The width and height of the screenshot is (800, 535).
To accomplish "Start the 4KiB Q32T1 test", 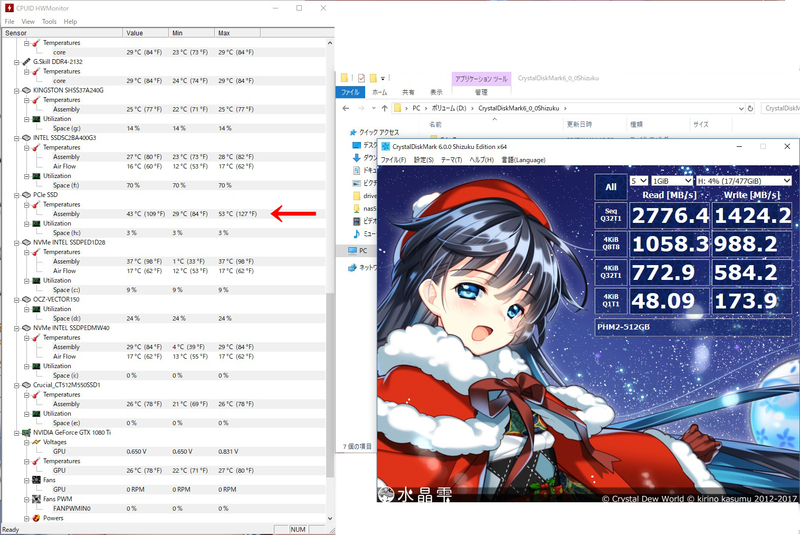I will (x=611, y=272).
